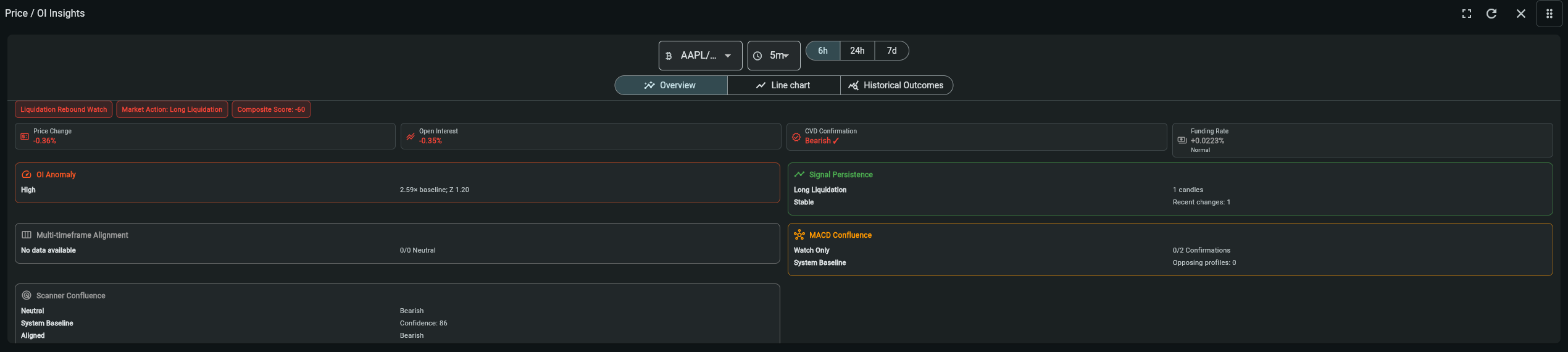Click the Watch Only label

click(812, 251)
